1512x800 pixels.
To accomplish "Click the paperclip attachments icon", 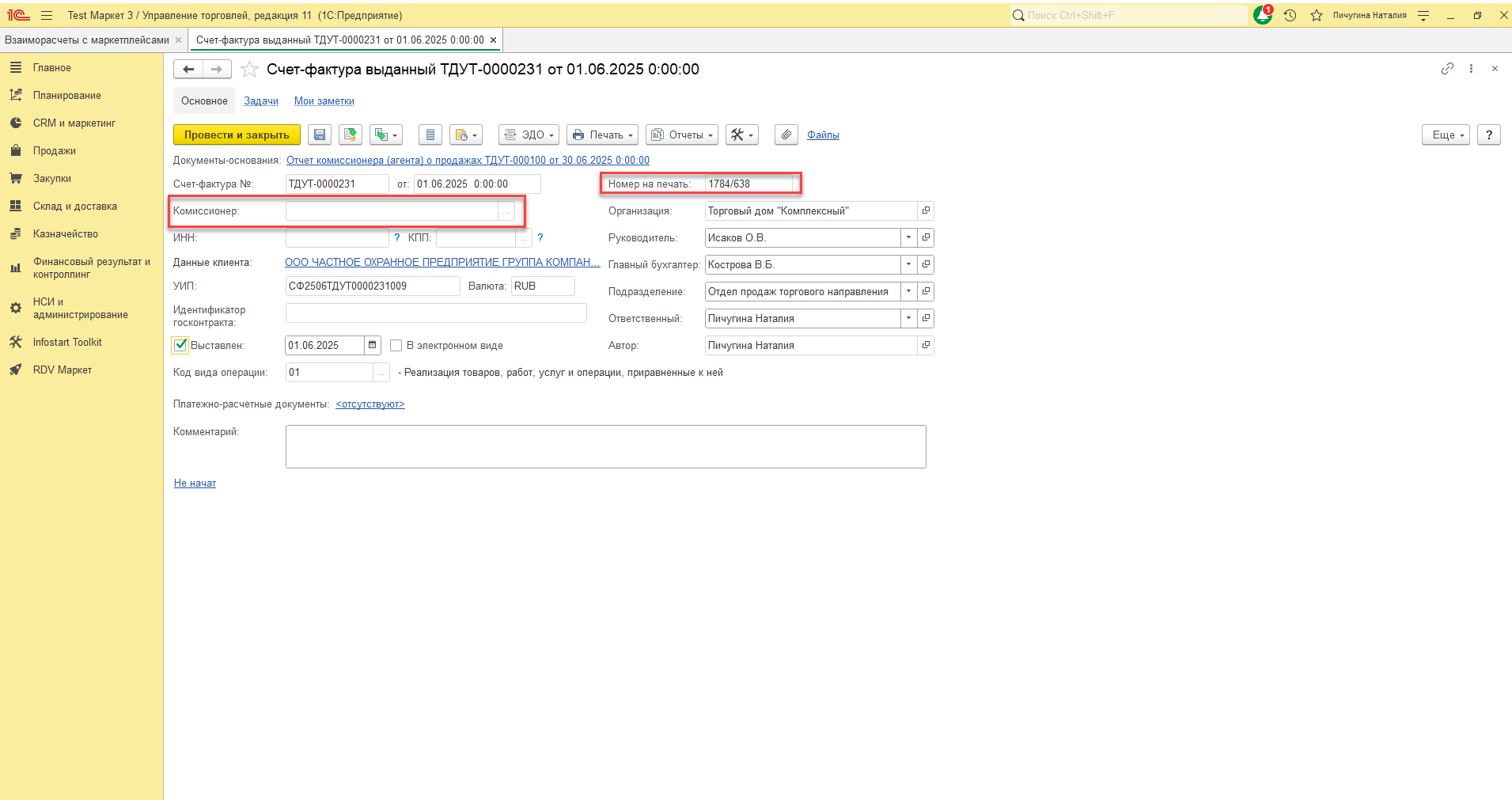I will (786, 135).
